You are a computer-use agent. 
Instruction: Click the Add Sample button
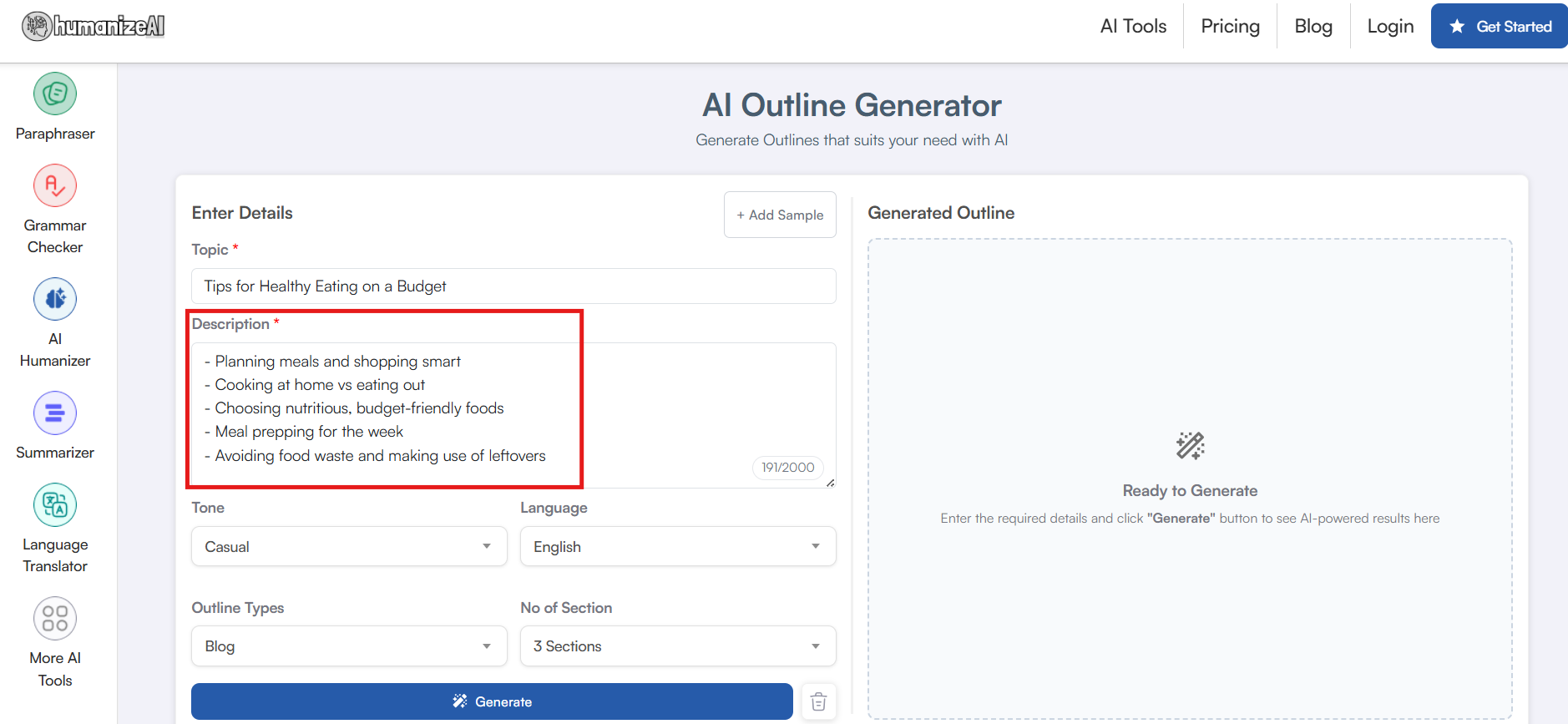[780, 215]
